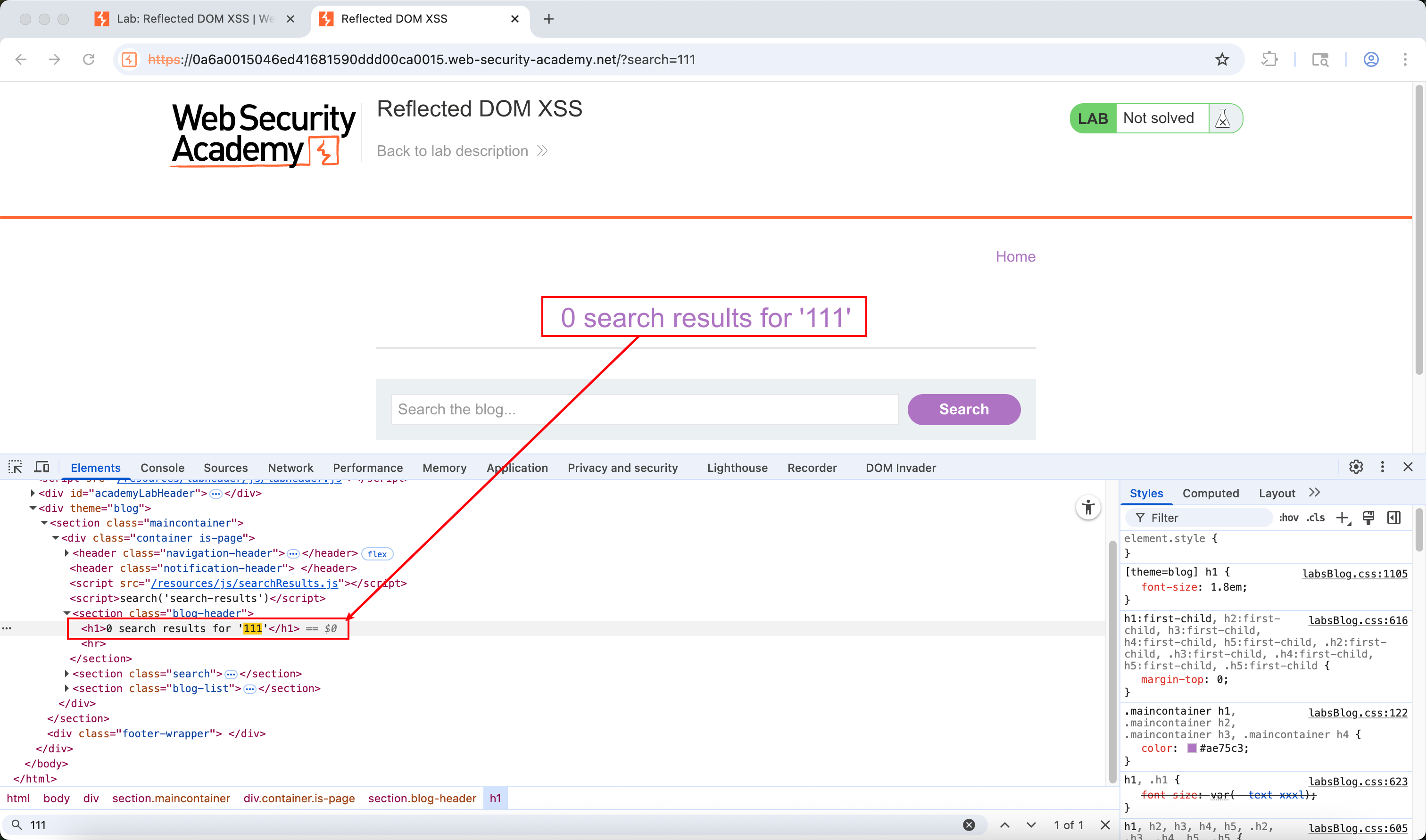Image resolution: width=1426 pixels, height=840 pixels.
Task: Toggle the computed styles sidebar
Action: click(1394, 518)
